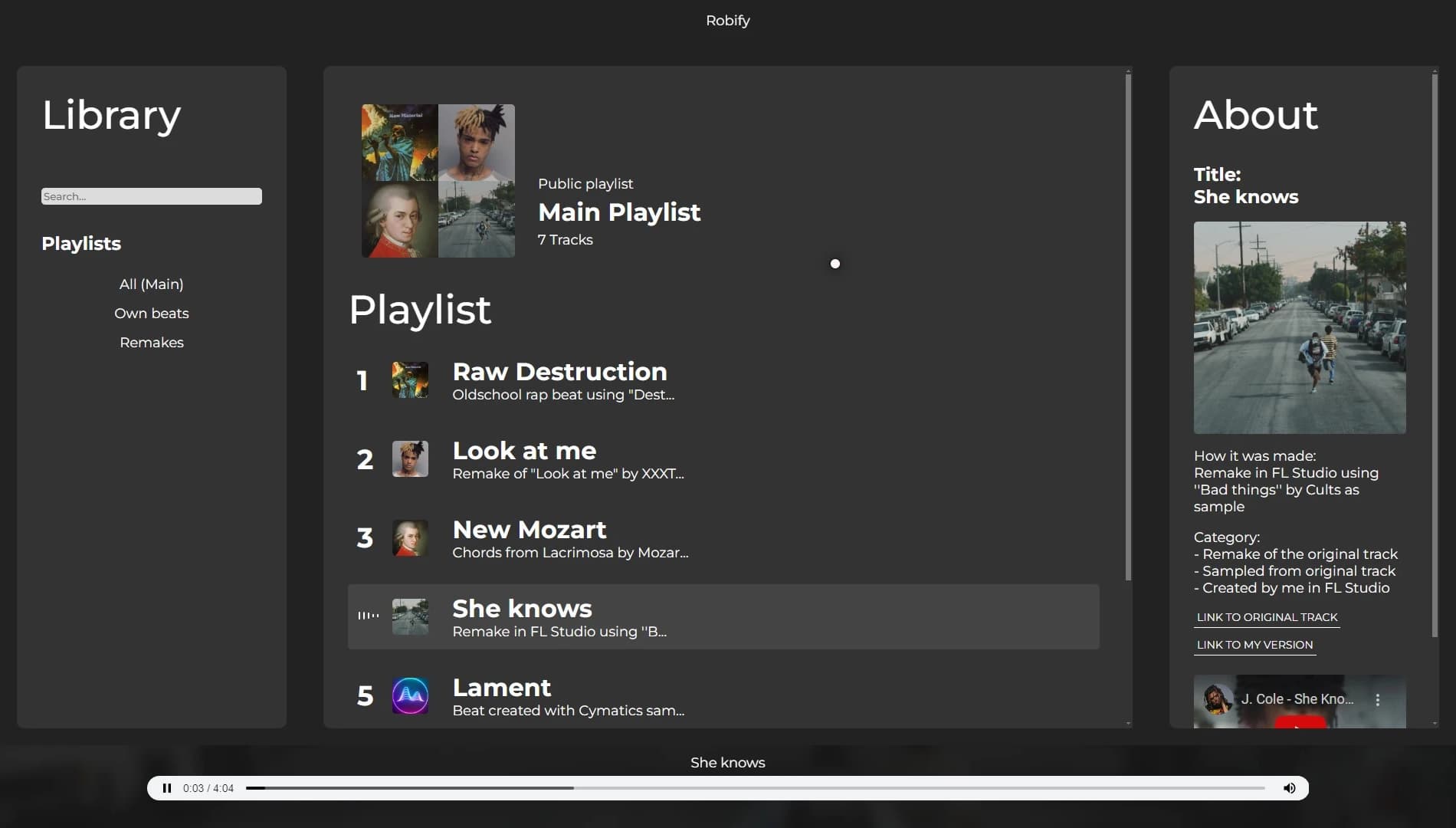Image resolution: width=1456 pixels, height=828 pixels.
Task: Select the Own beats playlist
Action: click(152, 314)
